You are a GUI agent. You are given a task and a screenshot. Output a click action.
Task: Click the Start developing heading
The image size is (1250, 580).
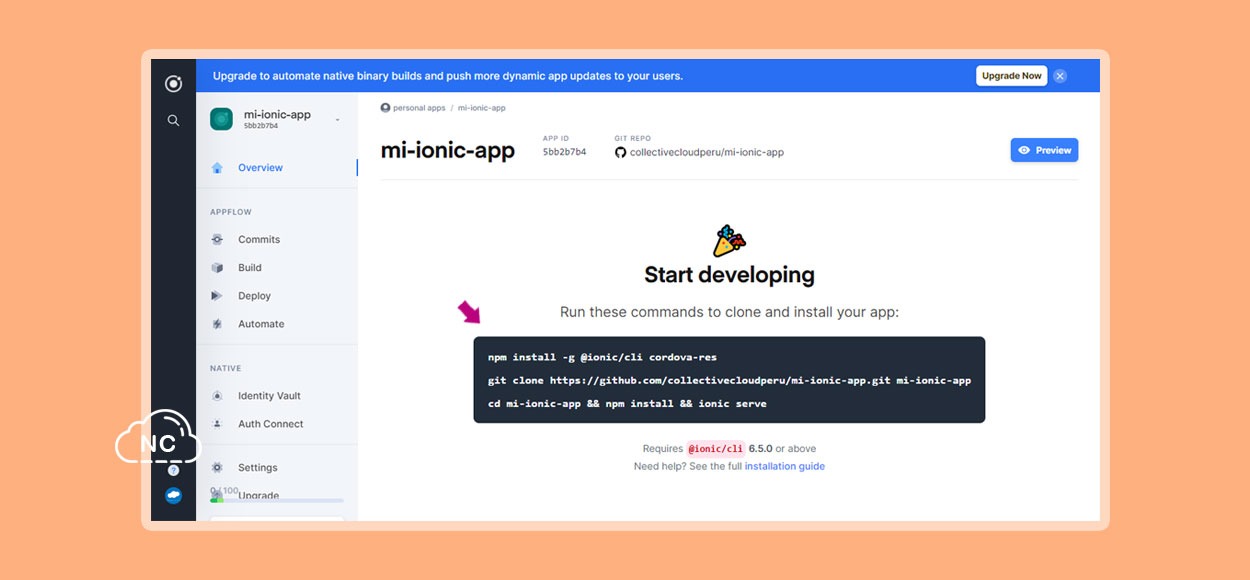729,275
